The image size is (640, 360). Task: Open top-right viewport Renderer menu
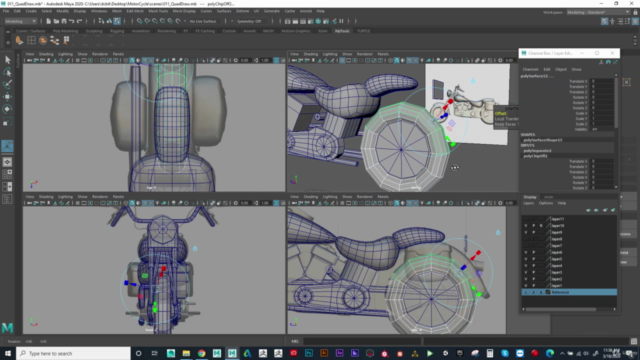(364, 54)
